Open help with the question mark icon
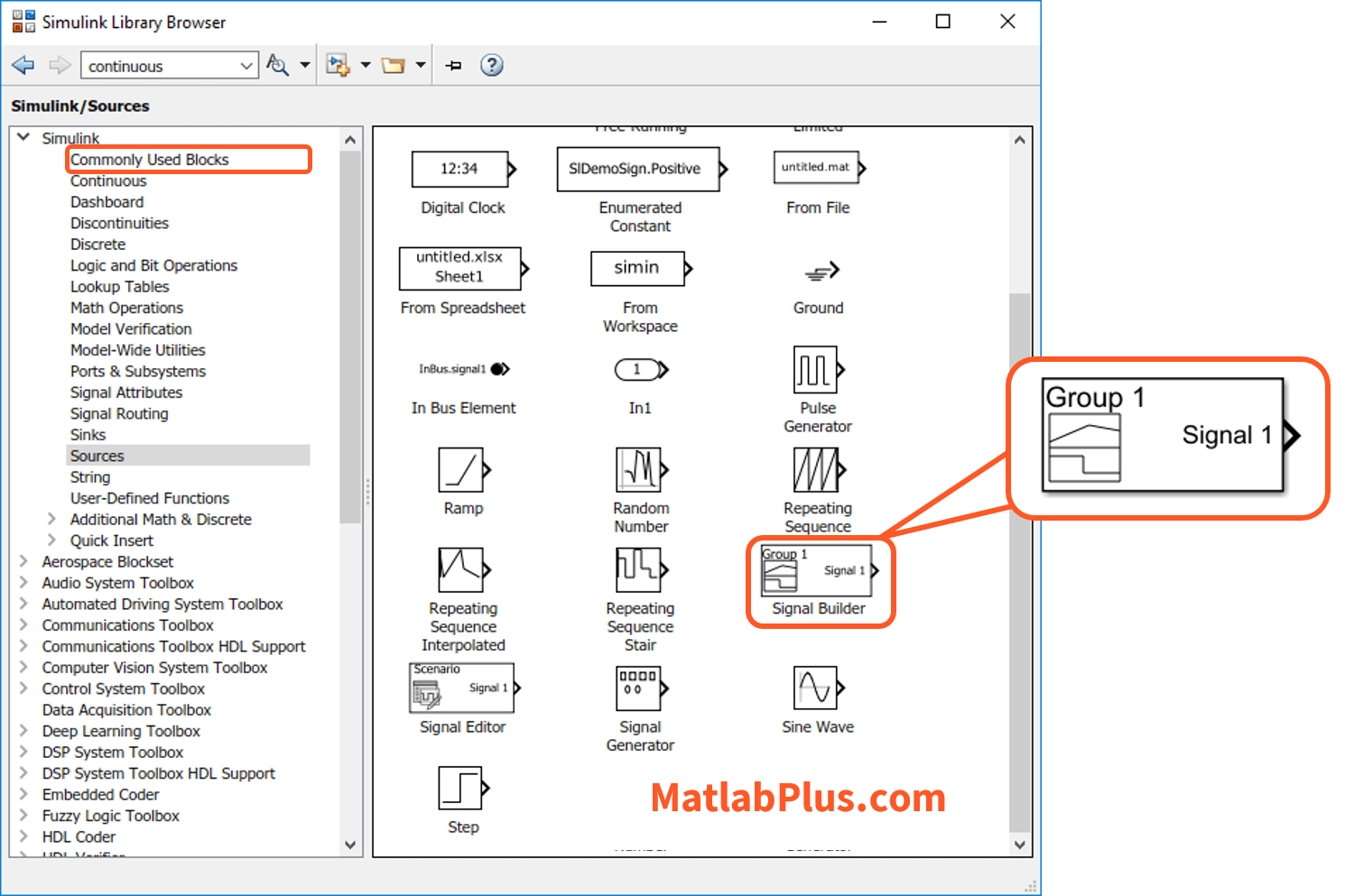The image size is (1345, 896). pos(491,65)
